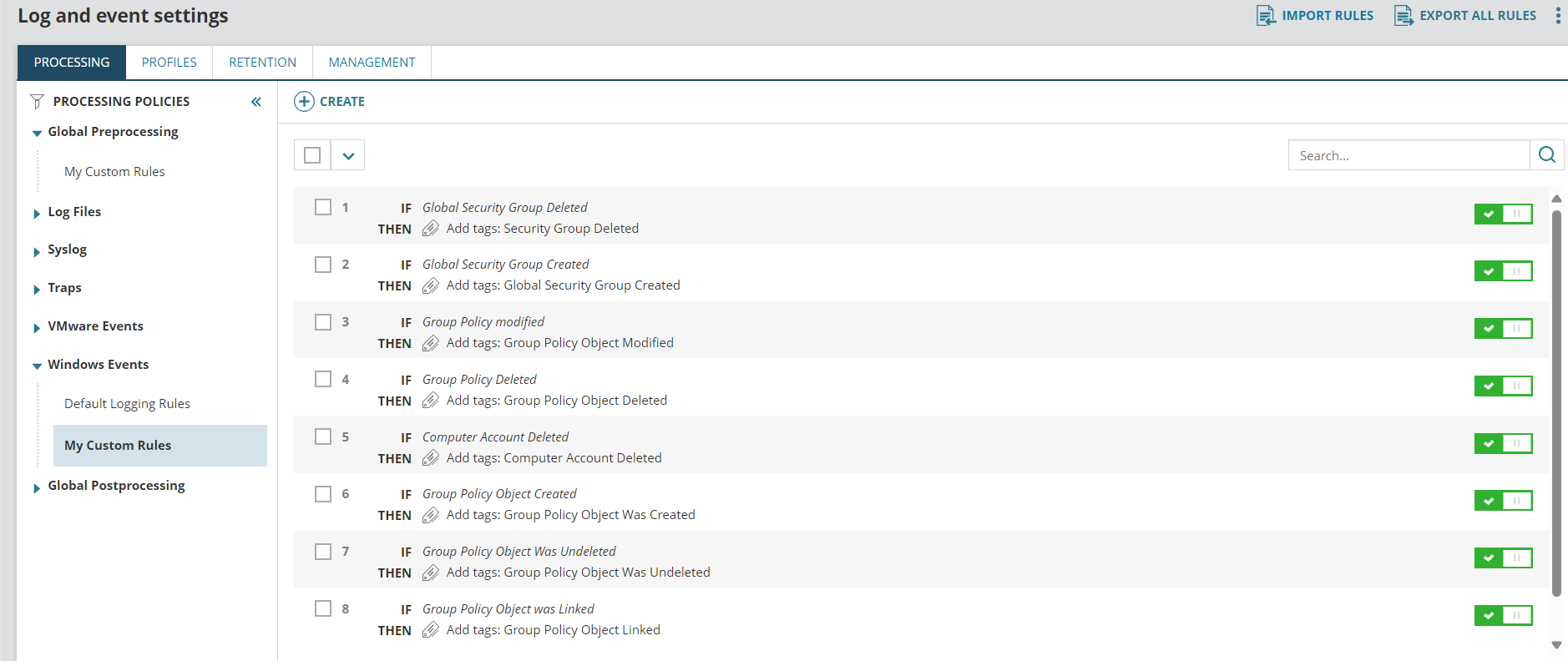Click tag icon for Group Policy Object Was Created
Viewport: 1568px width, 661px height.
(431, 515)
